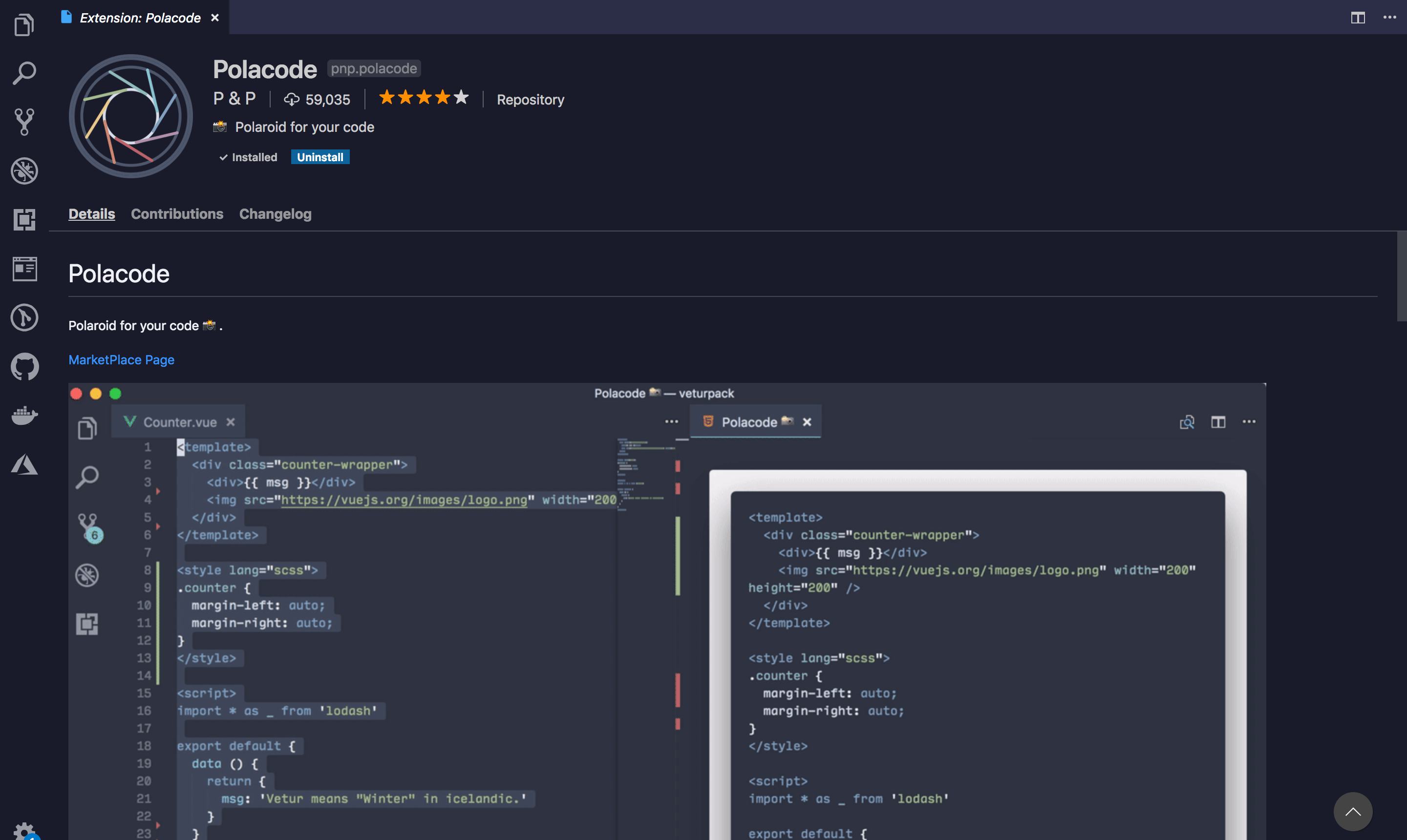Visit the MarketPlace Page link
The width and height of the screenshot is (1407, 840).
(121, 360)
